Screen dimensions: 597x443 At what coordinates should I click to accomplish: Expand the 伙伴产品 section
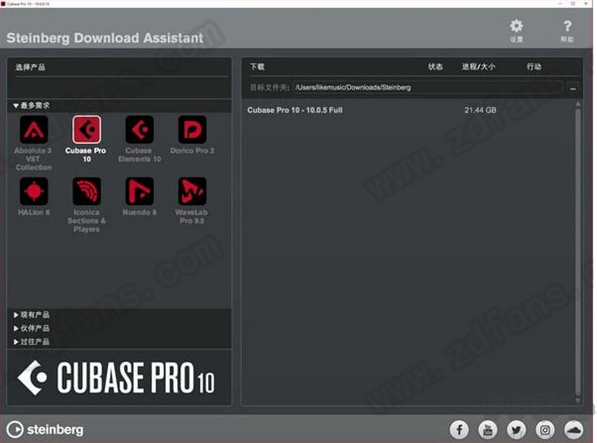coord(31,328)
